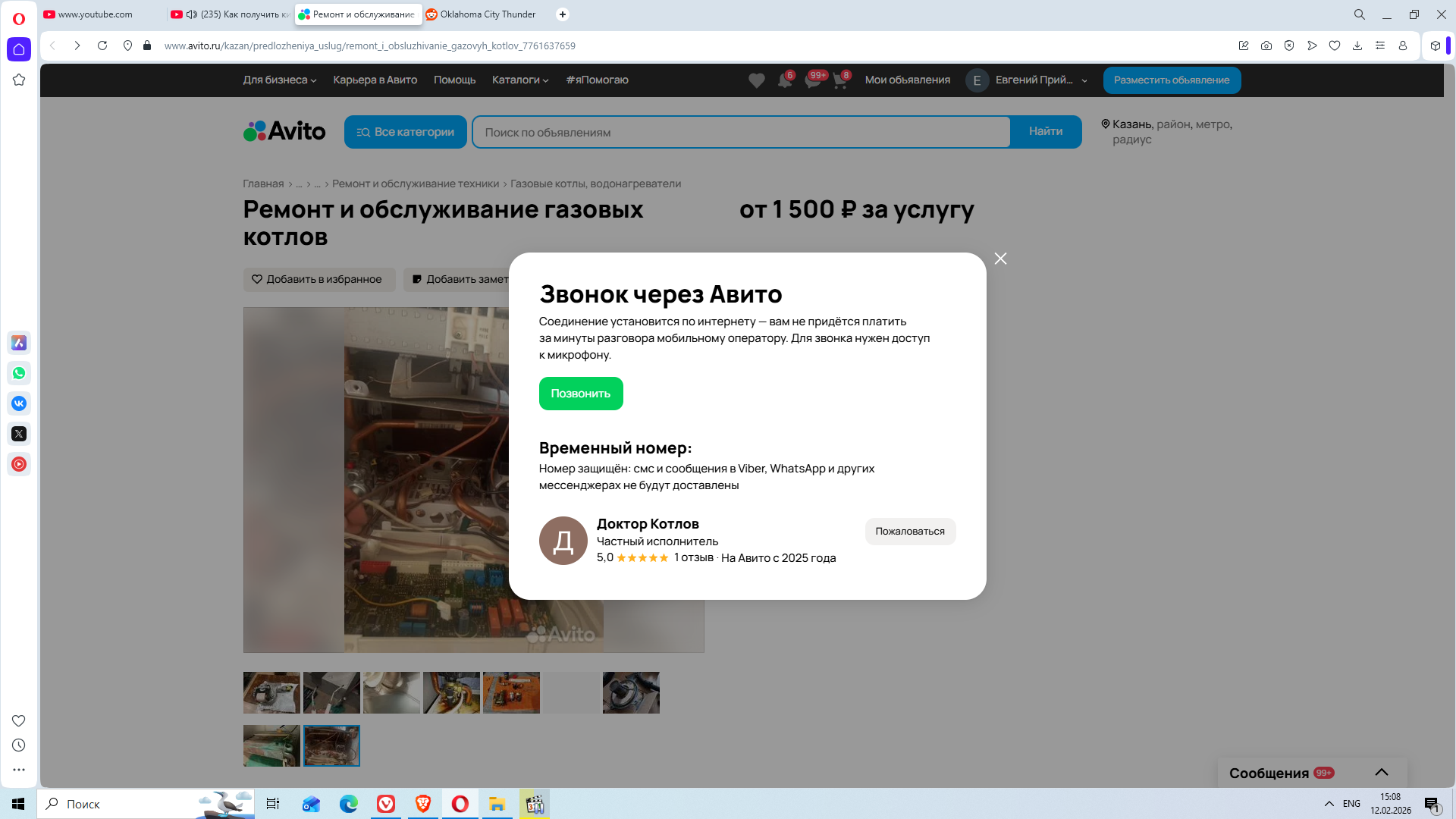
Task: Open VK in the Opera sidebar
Action: (x=19, y=403)
